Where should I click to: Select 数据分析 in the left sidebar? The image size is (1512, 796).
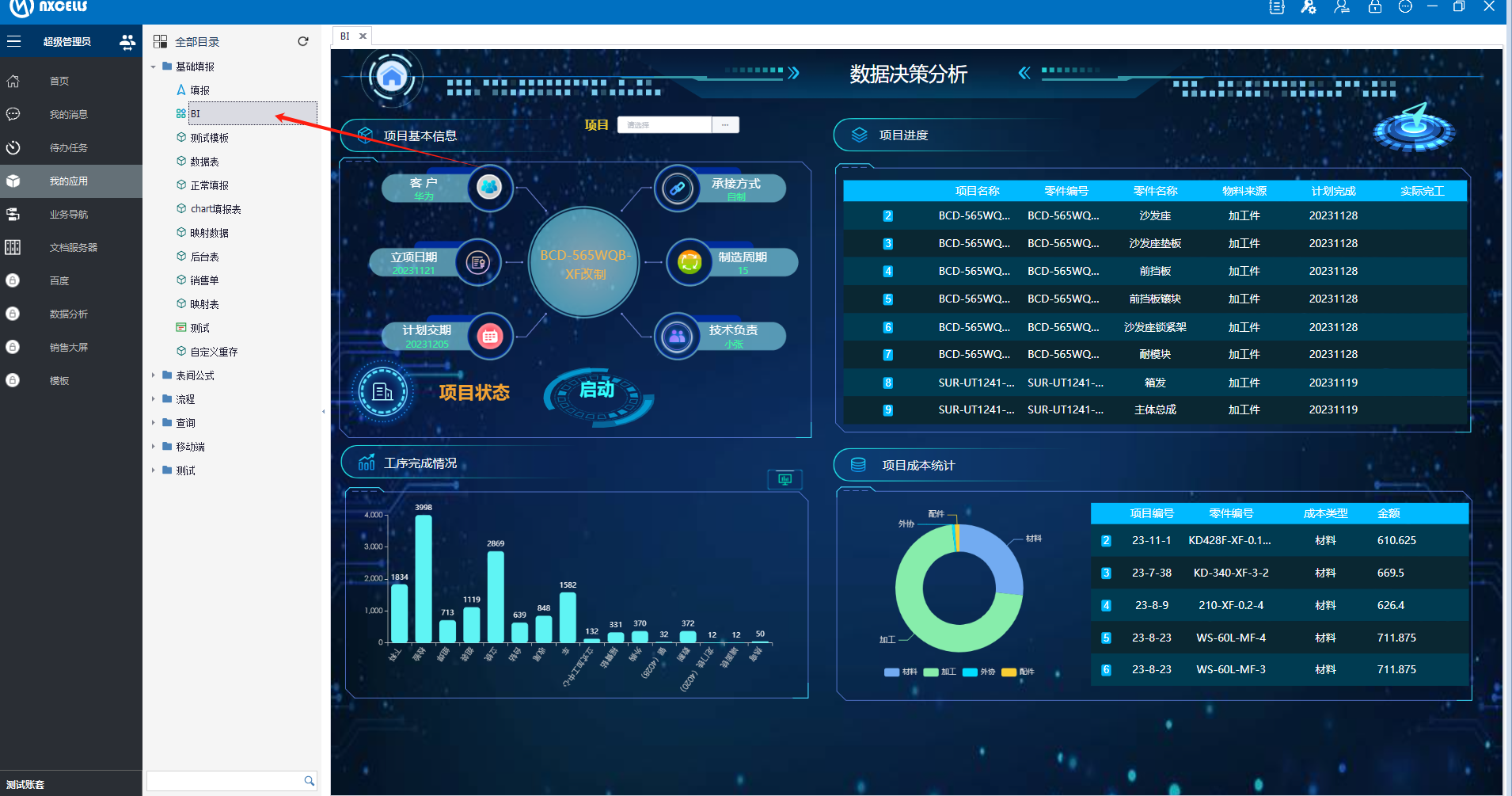(x=69, y=314)
